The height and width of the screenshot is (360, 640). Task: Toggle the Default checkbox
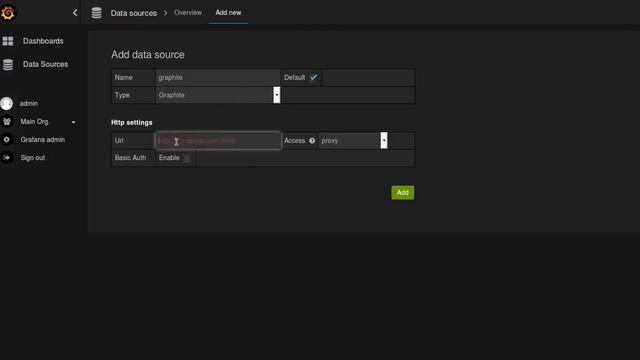313,77
